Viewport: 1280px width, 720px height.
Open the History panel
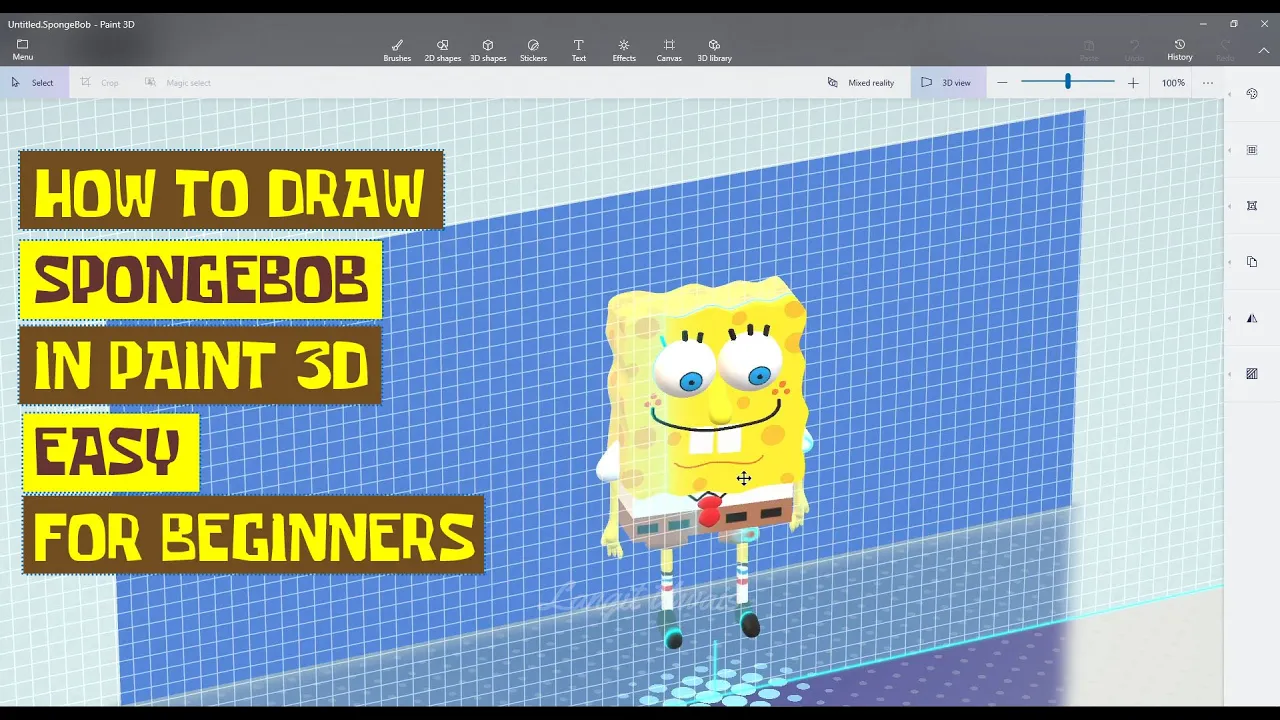[x=1180, y=50]
